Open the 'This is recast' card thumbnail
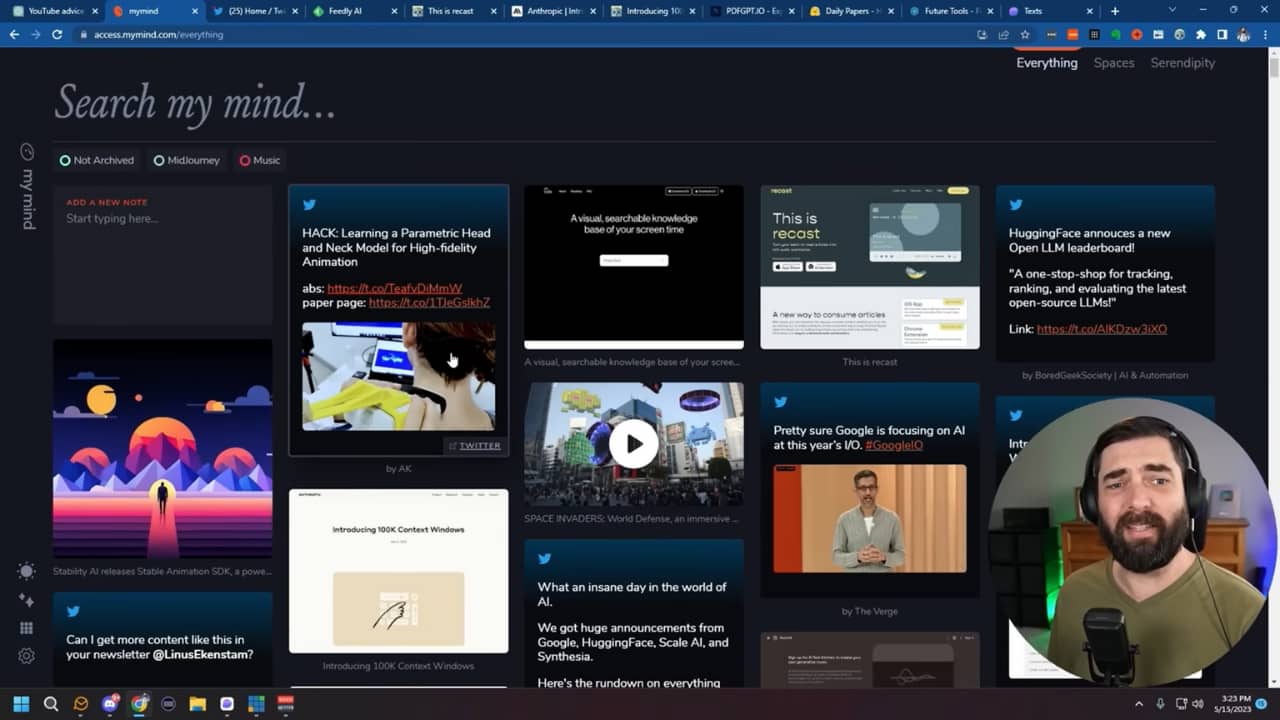The height and width of the screenshot is (720, 1280). (870, 267)
